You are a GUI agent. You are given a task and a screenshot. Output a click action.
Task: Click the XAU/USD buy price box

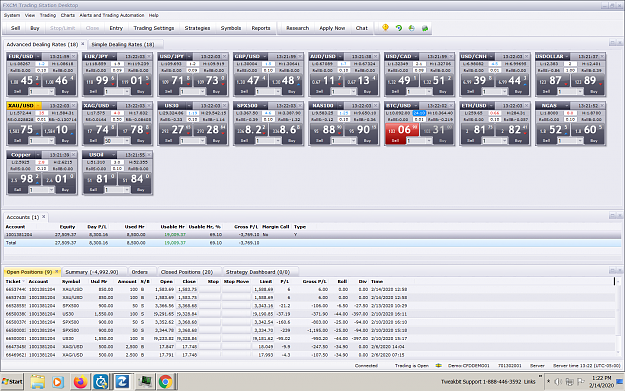coord(59,130)
